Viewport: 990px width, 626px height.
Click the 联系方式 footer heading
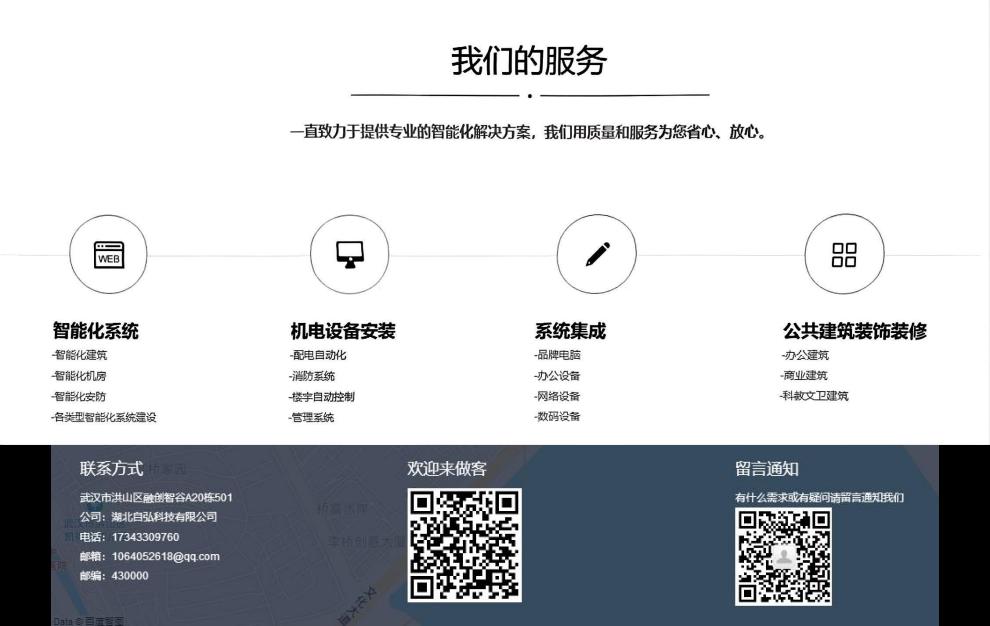(x=112, y=469)
